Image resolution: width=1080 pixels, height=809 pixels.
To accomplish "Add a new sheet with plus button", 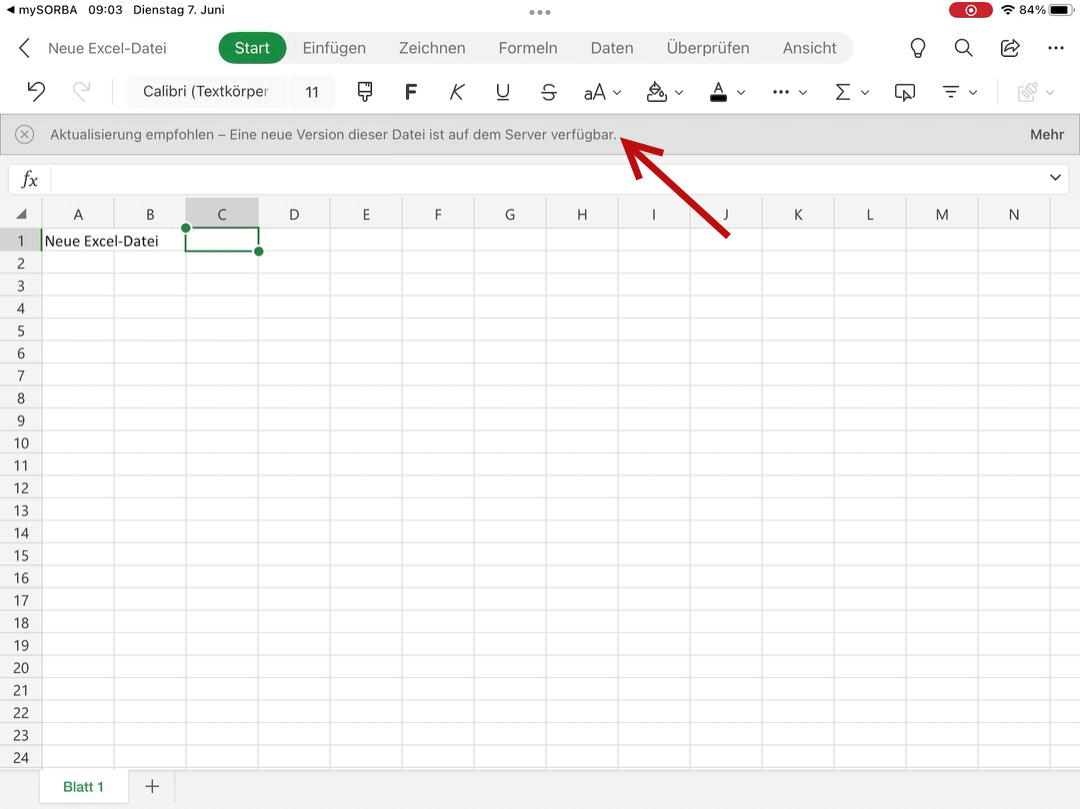I will [152, 787].
